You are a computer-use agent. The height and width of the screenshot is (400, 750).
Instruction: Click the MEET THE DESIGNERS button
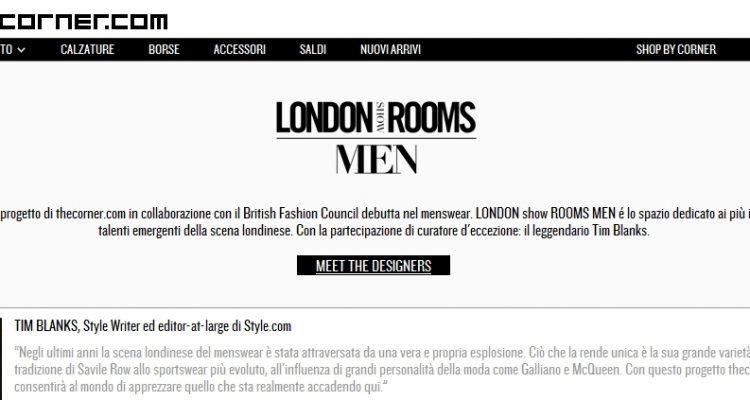pos(374,266)
